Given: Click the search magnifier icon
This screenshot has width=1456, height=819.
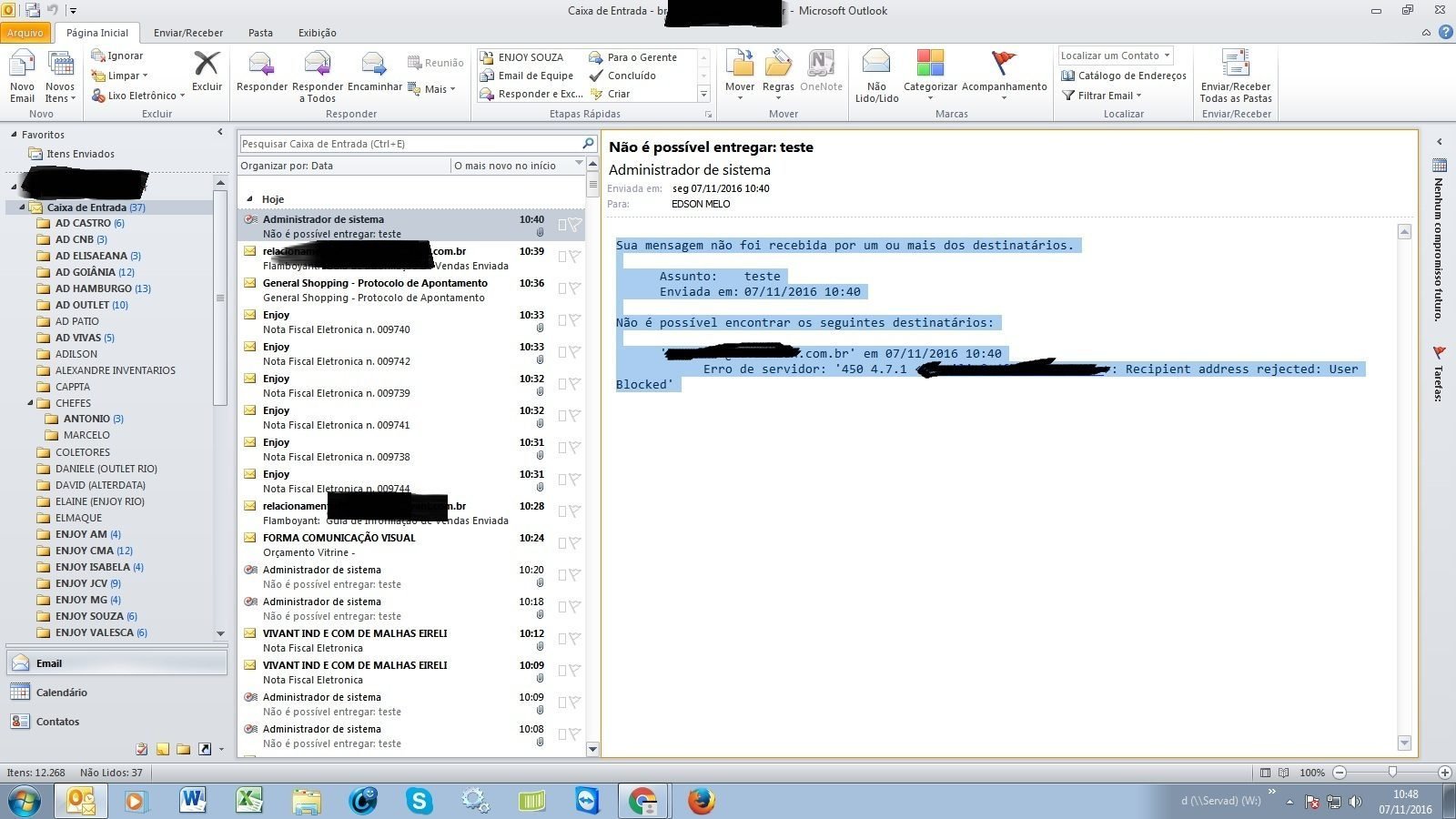Looking at the screenshot, I should (588, 144).
